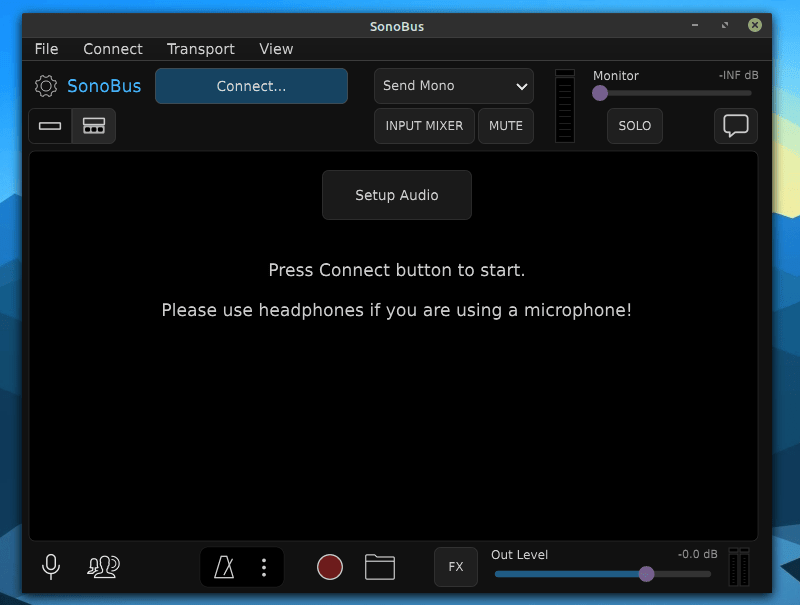Open the Connect menu
The width and height of the screenshot is (800, 605).
tap(113, 49)
